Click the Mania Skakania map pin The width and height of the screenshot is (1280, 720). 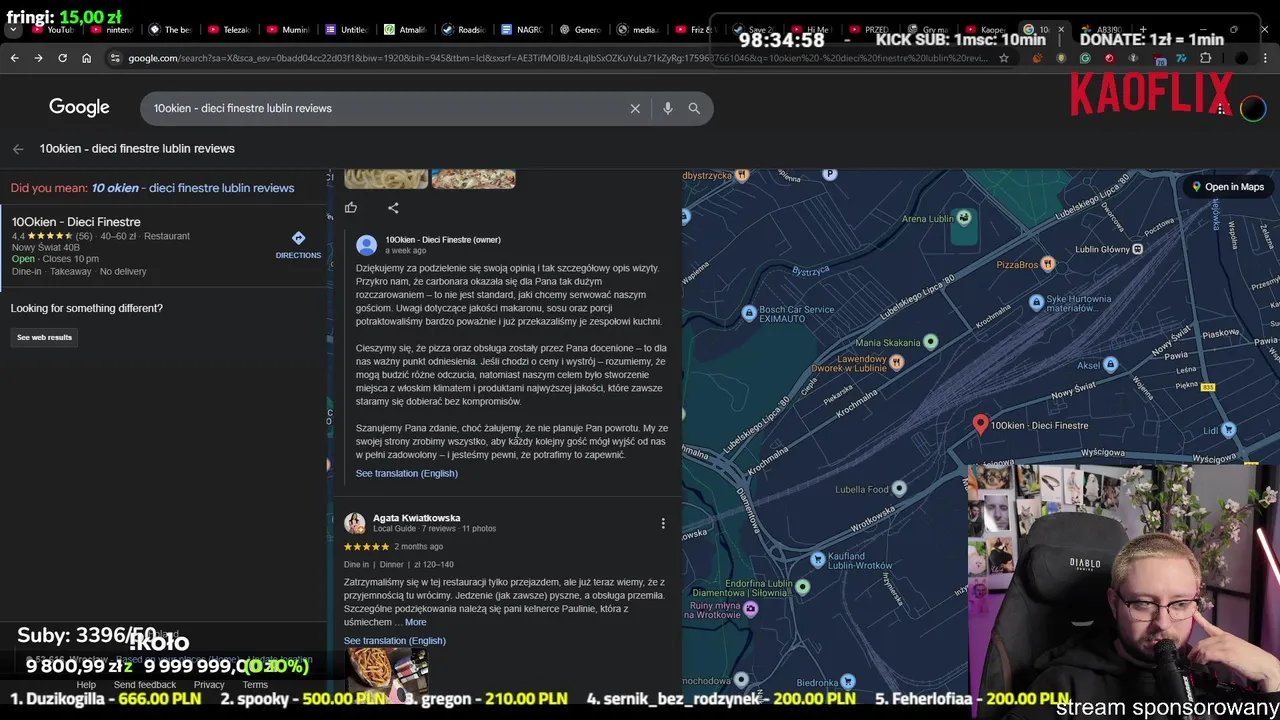point(931,342)
